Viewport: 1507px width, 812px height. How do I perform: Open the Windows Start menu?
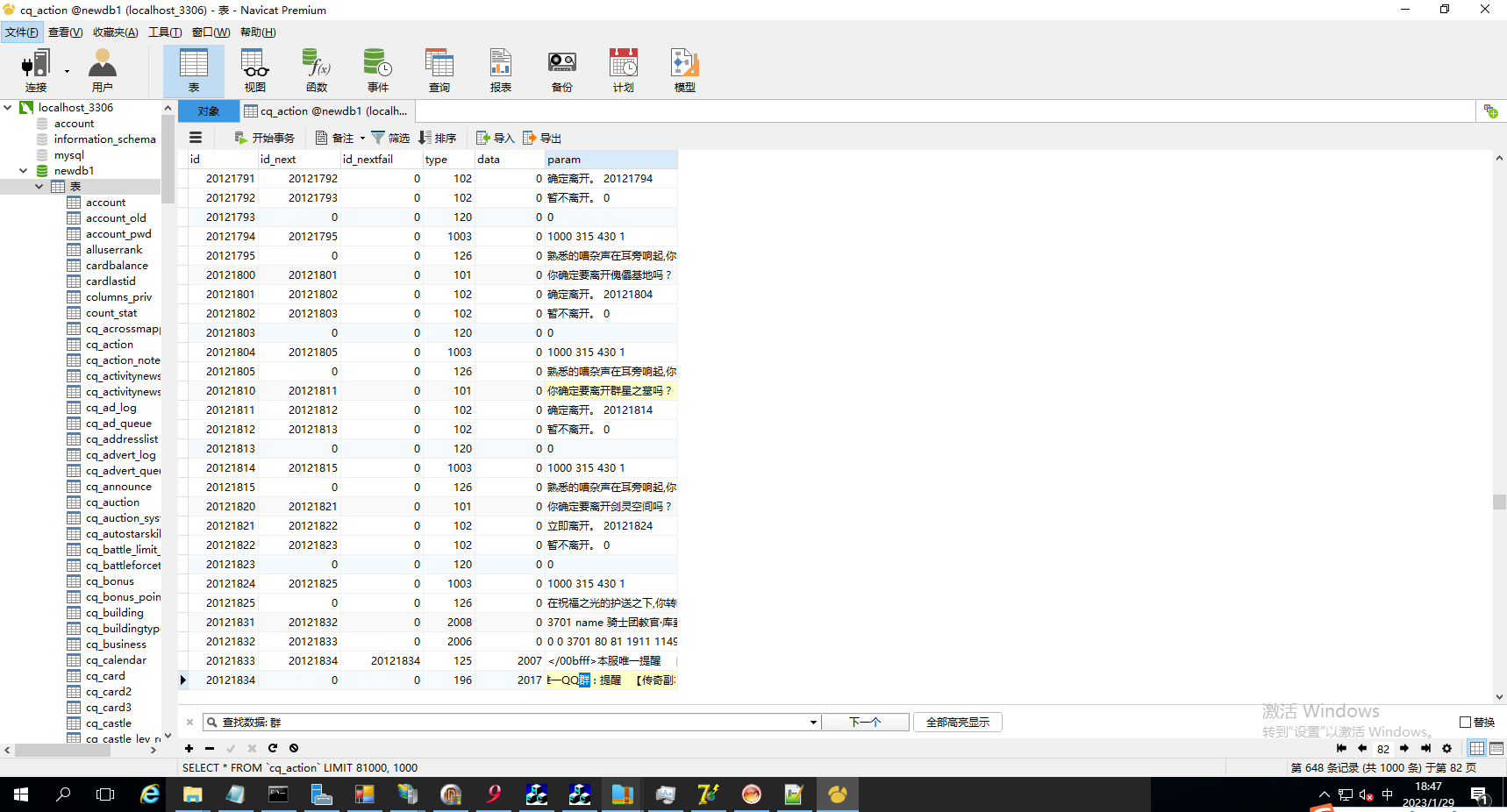tap(21, 794)
